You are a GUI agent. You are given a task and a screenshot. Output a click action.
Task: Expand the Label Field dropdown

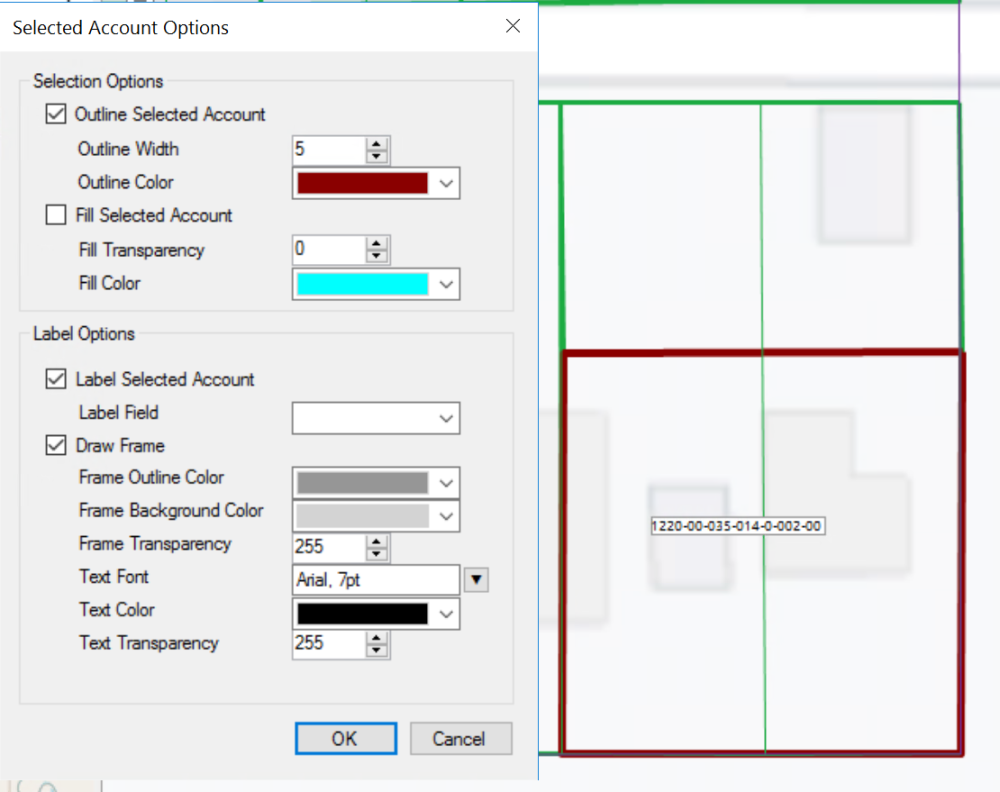446,418
